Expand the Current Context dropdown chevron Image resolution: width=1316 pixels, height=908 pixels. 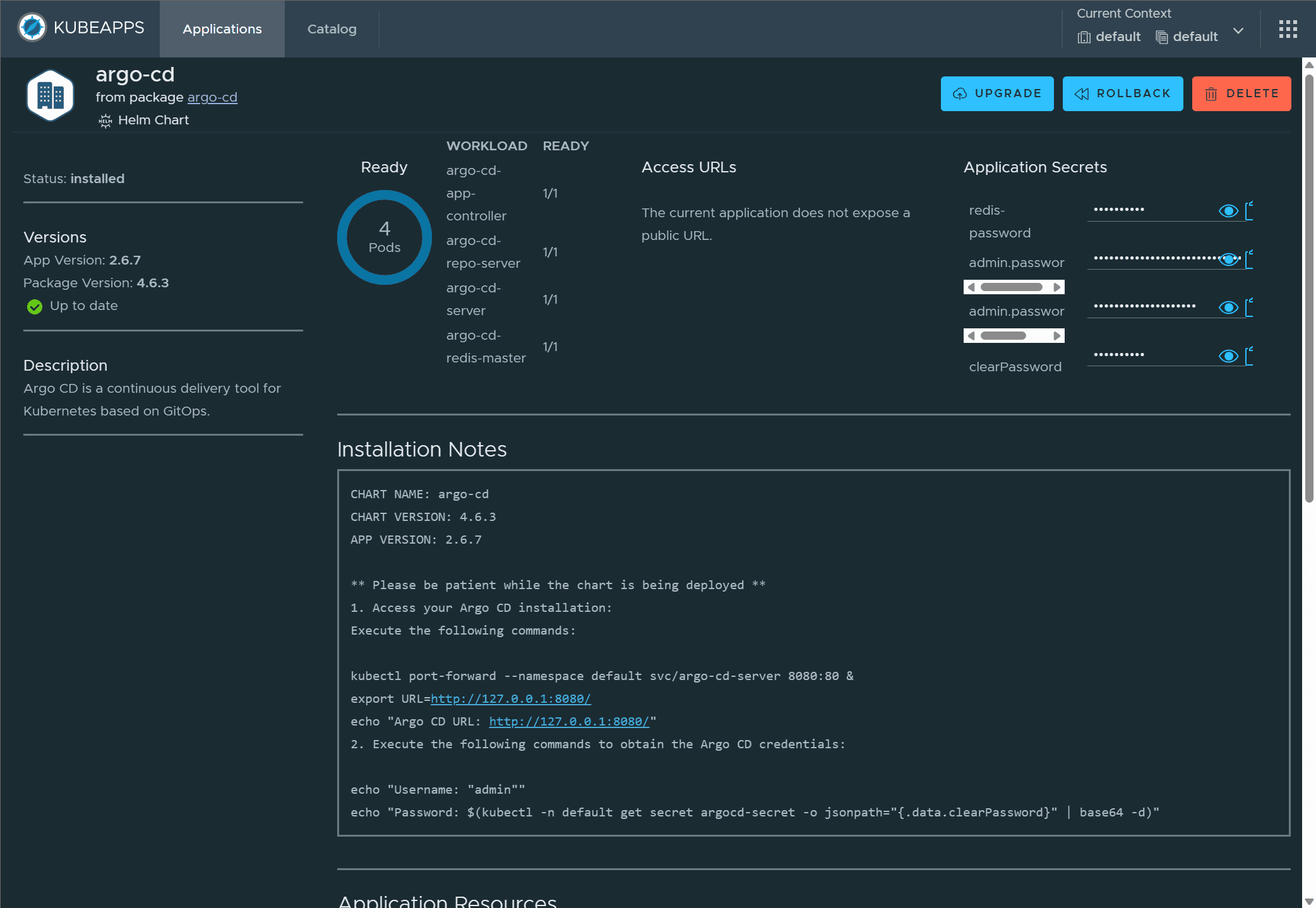pos(1238,31)
